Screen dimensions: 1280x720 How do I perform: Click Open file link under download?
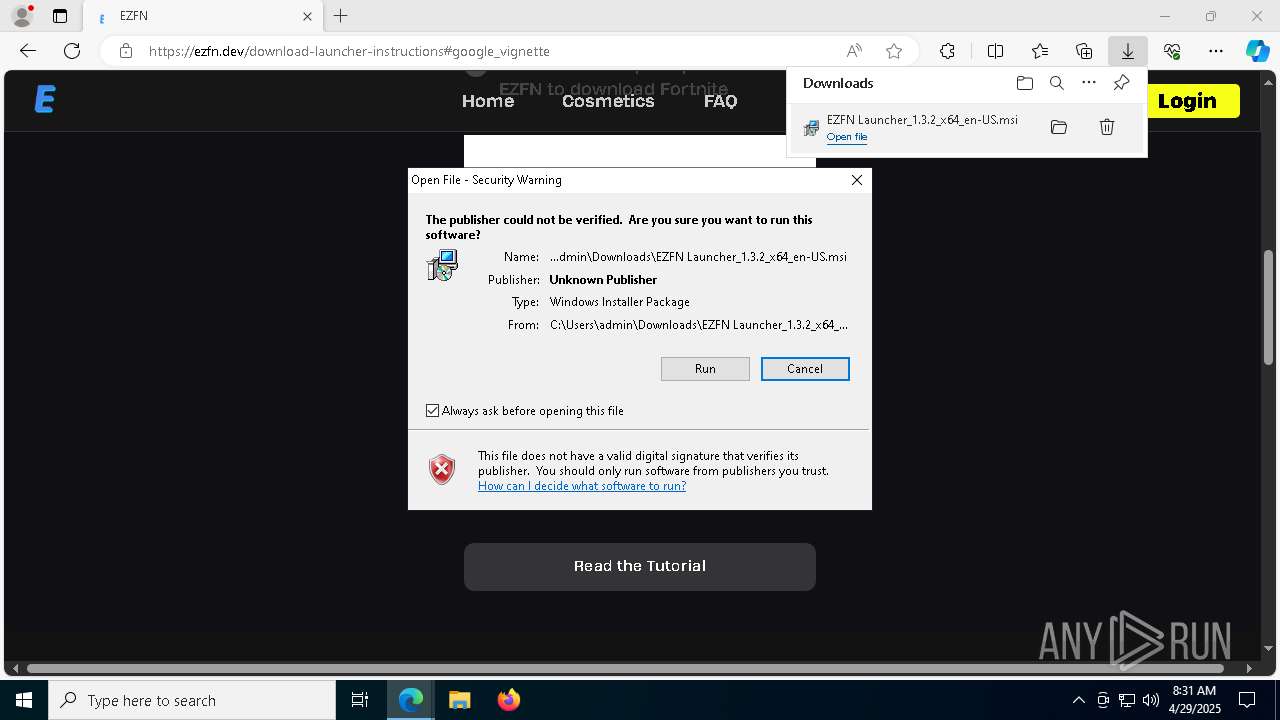[x=847, y=137]
